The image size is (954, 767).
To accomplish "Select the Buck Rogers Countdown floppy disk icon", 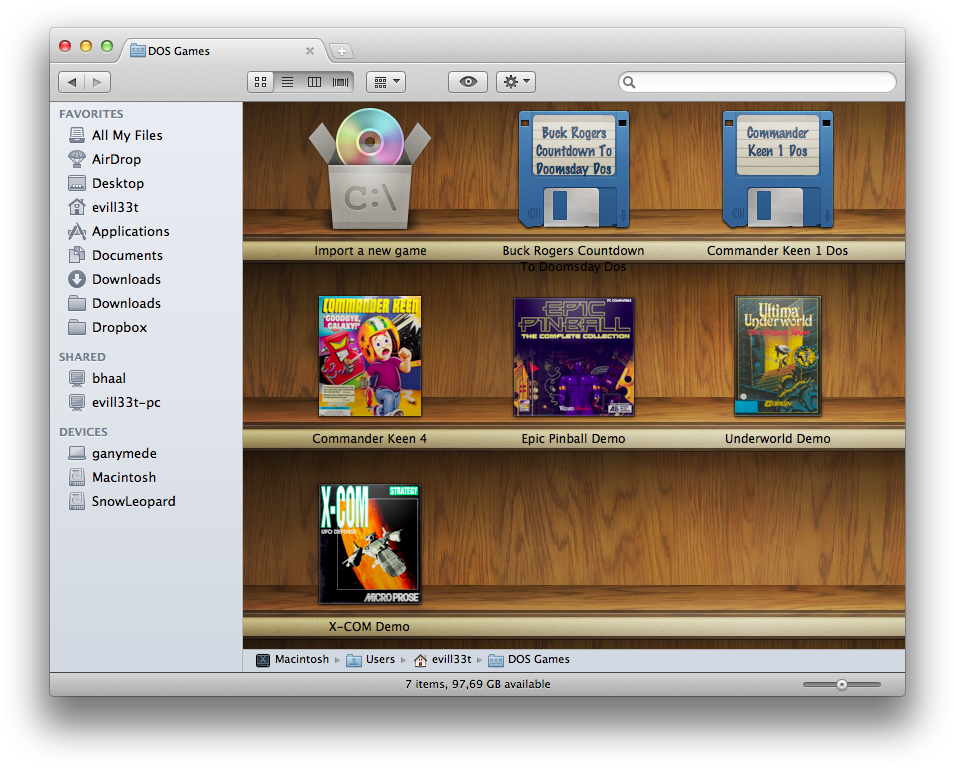I will tap(574, 169).
